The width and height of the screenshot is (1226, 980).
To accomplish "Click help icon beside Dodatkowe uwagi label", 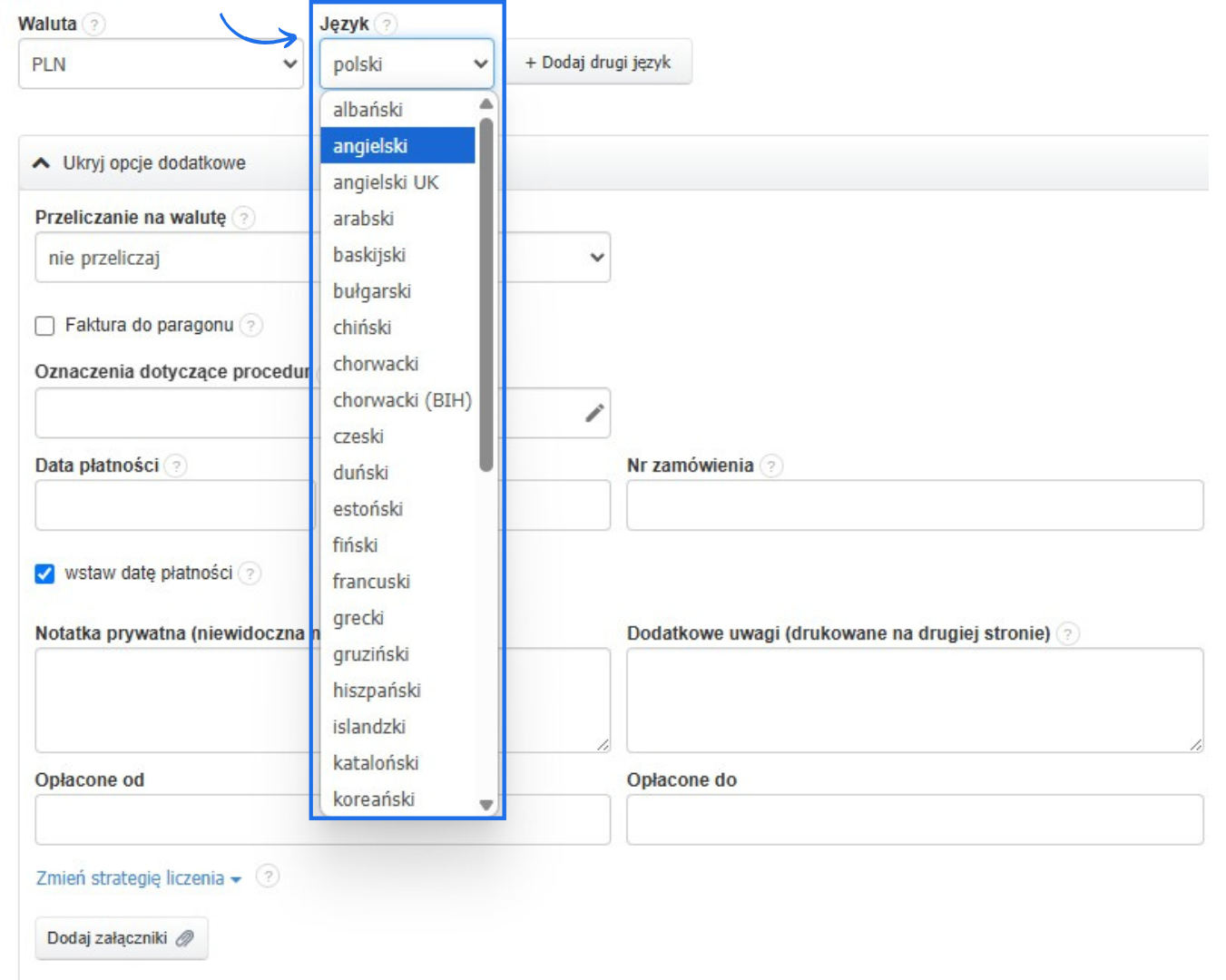I will pos(1069,633).
